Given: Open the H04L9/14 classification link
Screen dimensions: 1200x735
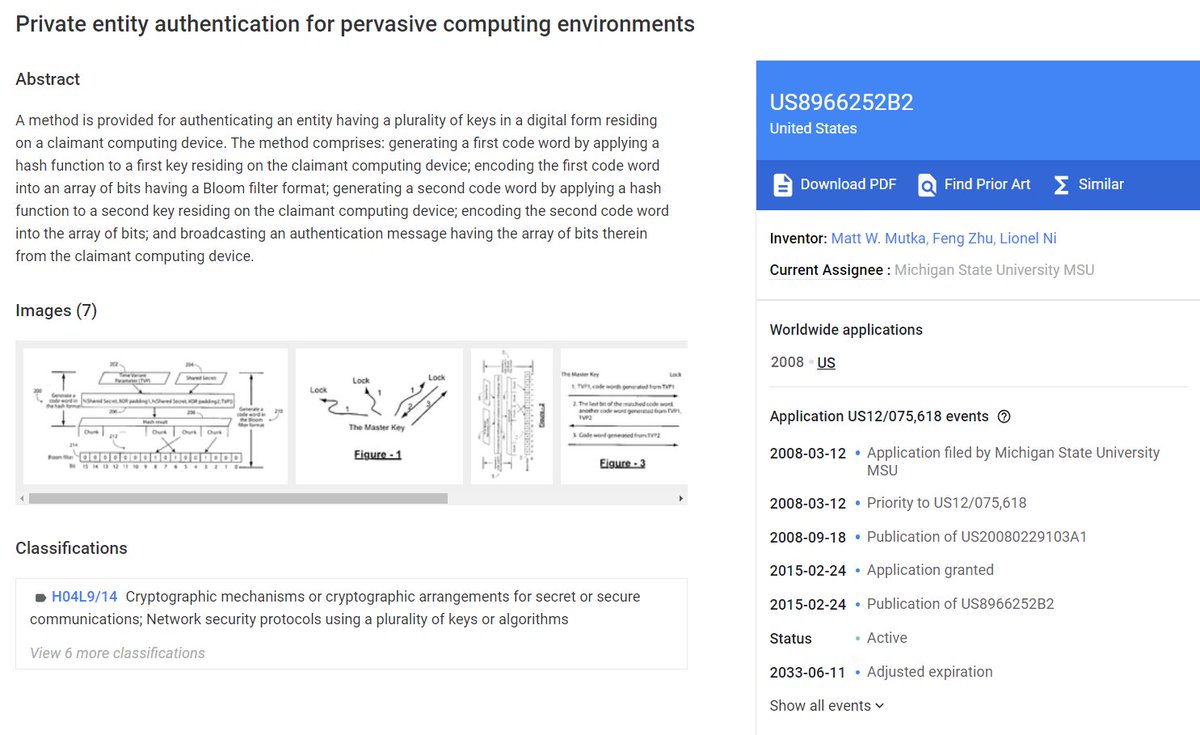Looking at the screenshot, I should tap(84, 597).
